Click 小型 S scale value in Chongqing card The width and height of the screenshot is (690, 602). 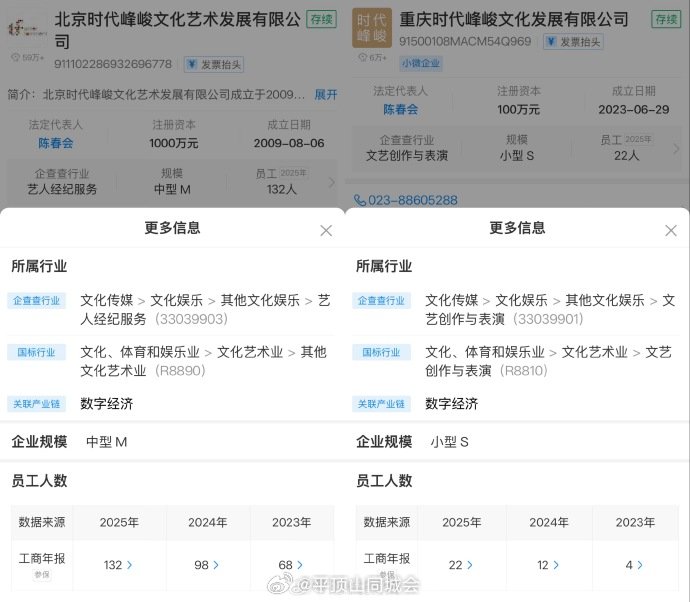(517, 156)
